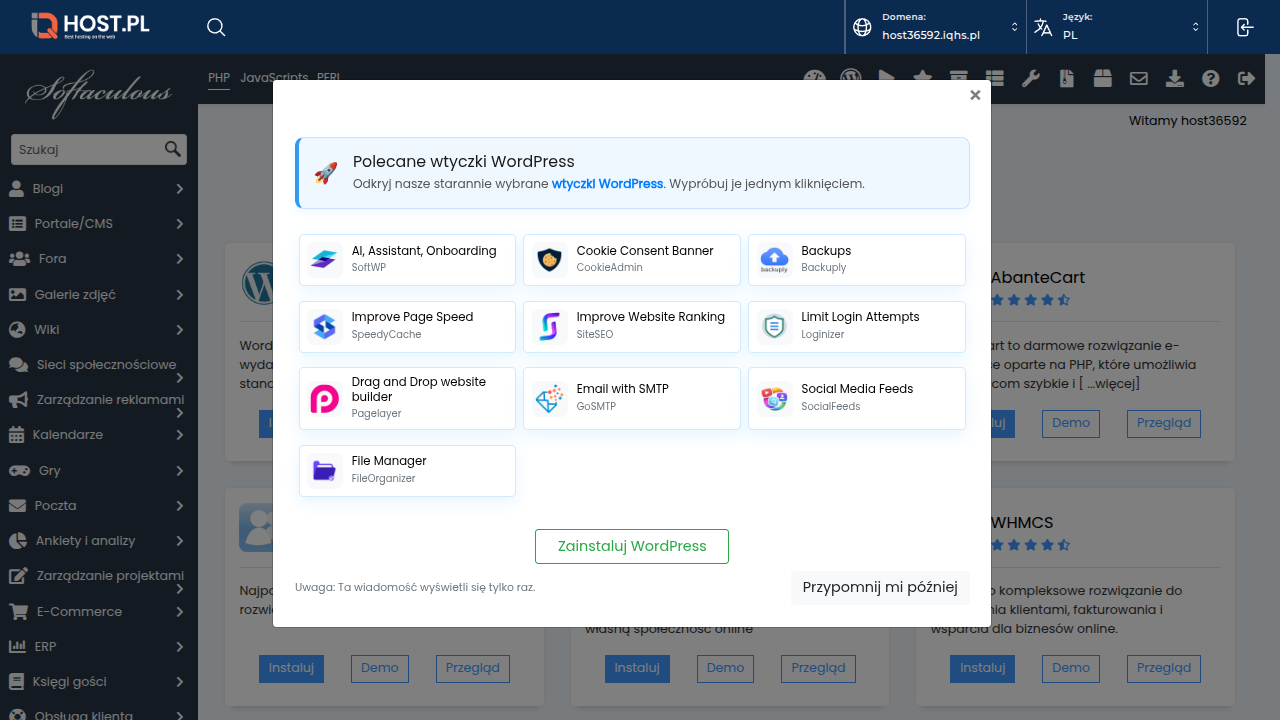1280x720 pixels.
Task: Open the FileOrganizer File Manager plugin
Action: coord(407,471)
